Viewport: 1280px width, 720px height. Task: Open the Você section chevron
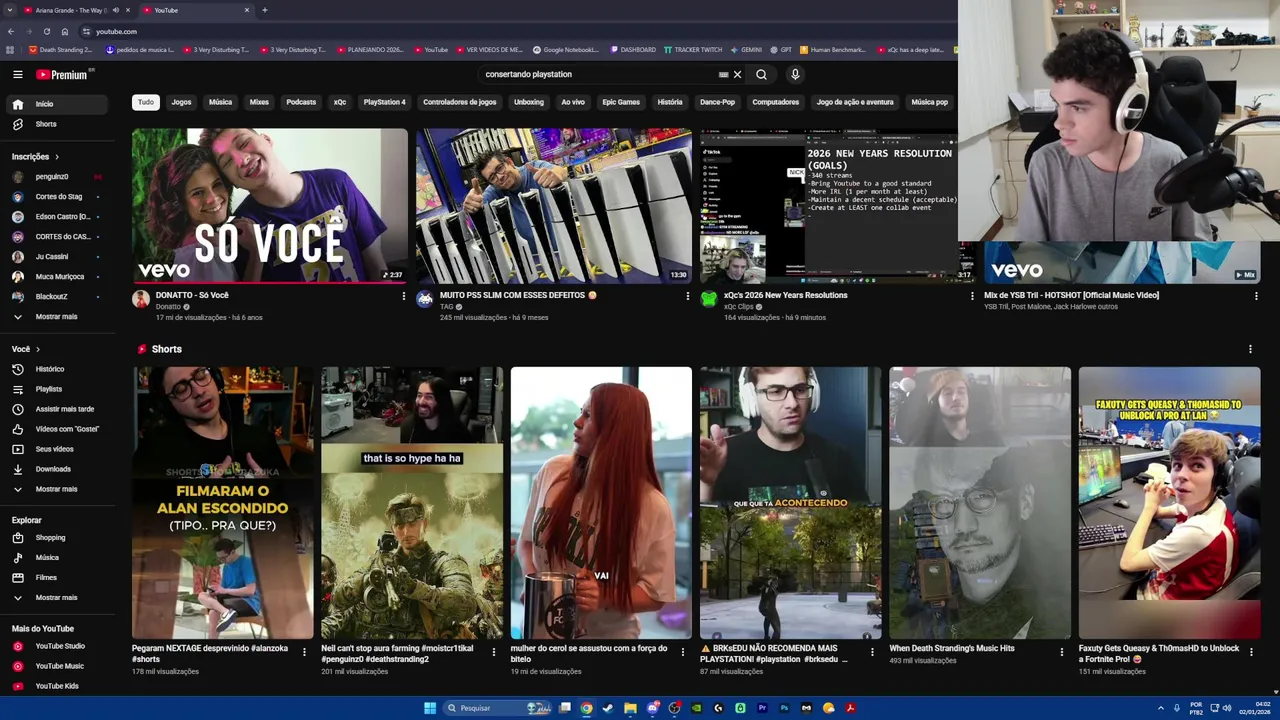coord(38,349)
